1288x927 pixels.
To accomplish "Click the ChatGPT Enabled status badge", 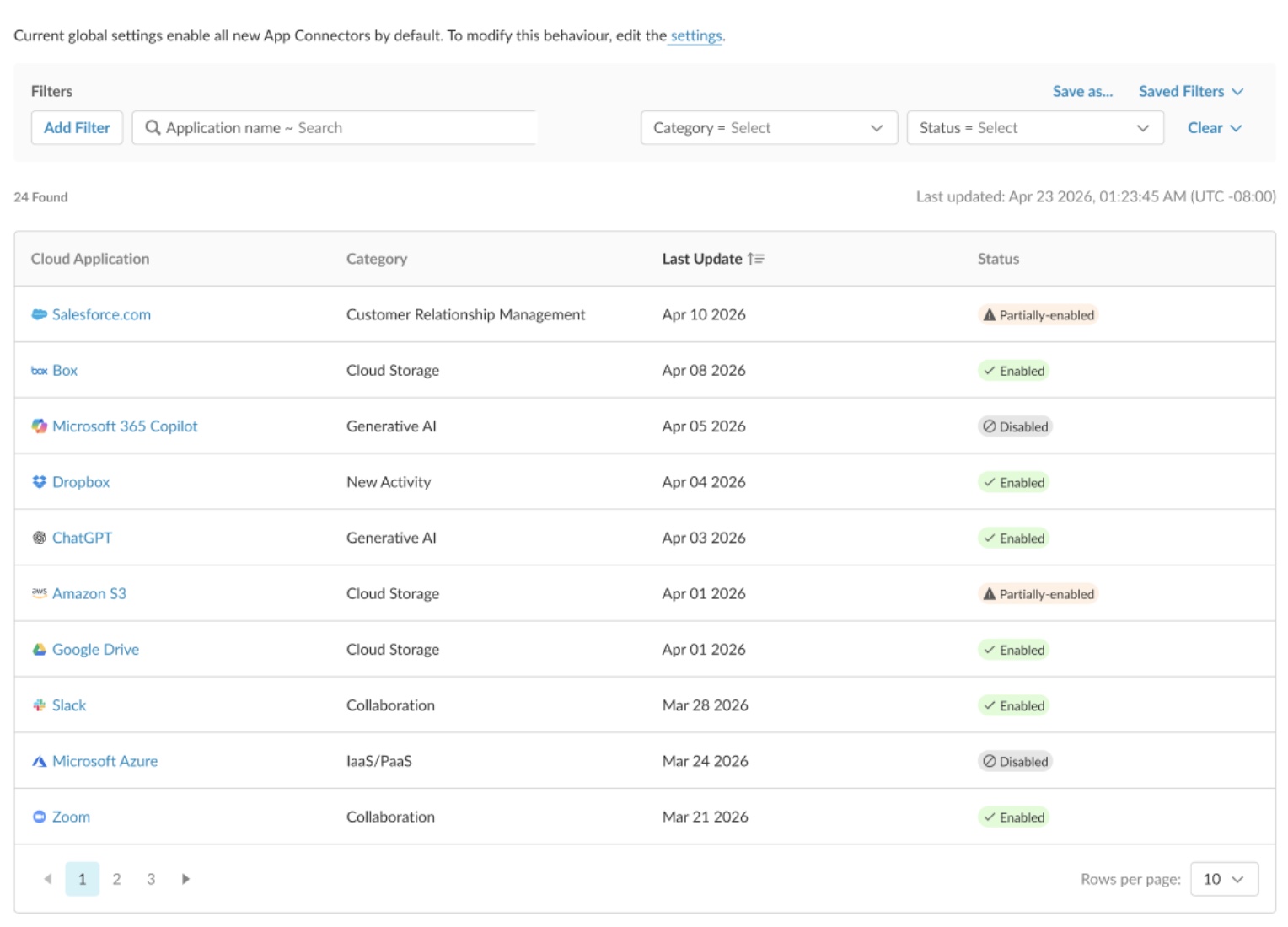I will (x=1013, y=538).
